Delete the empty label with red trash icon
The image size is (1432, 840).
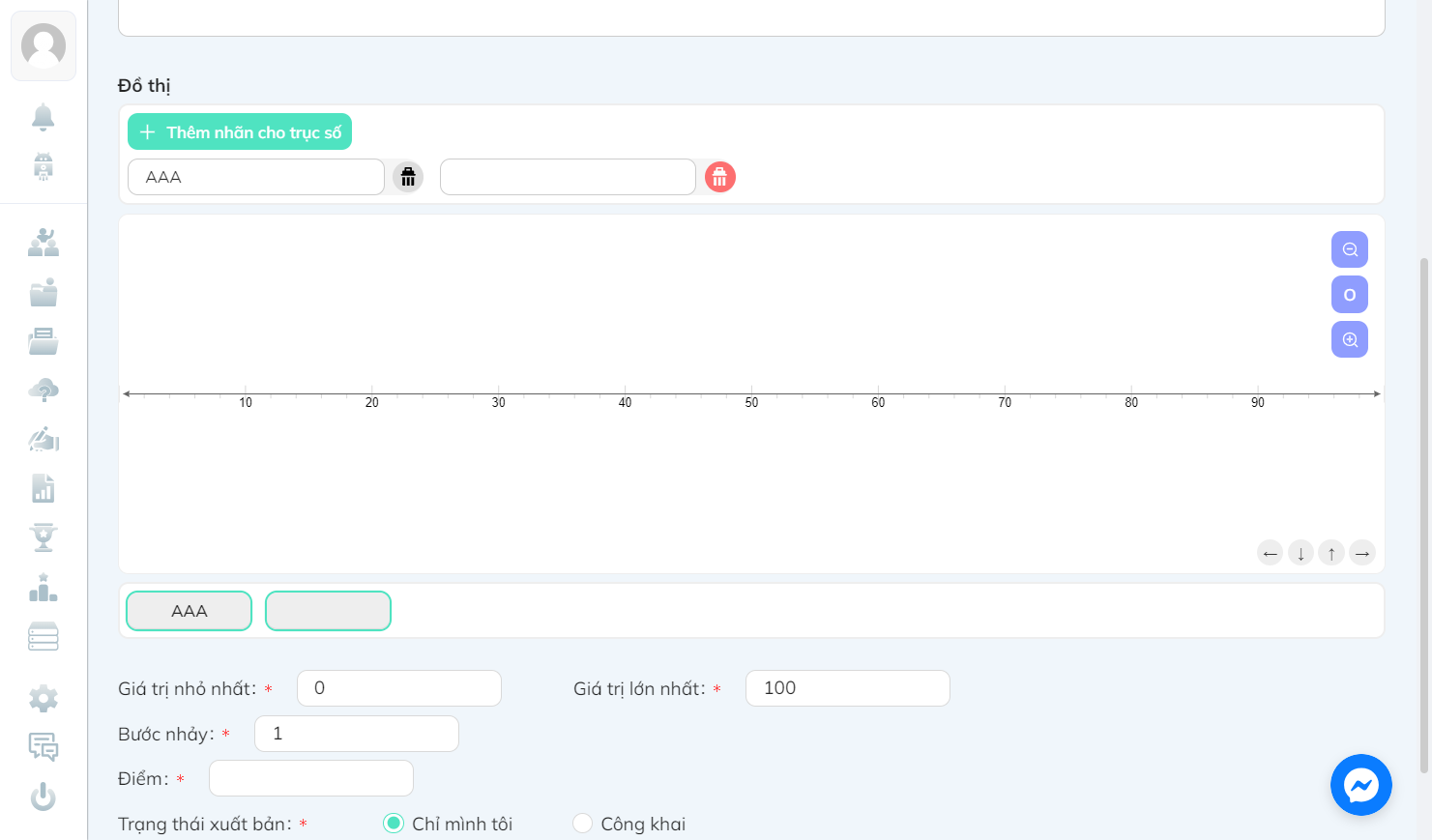719,177
